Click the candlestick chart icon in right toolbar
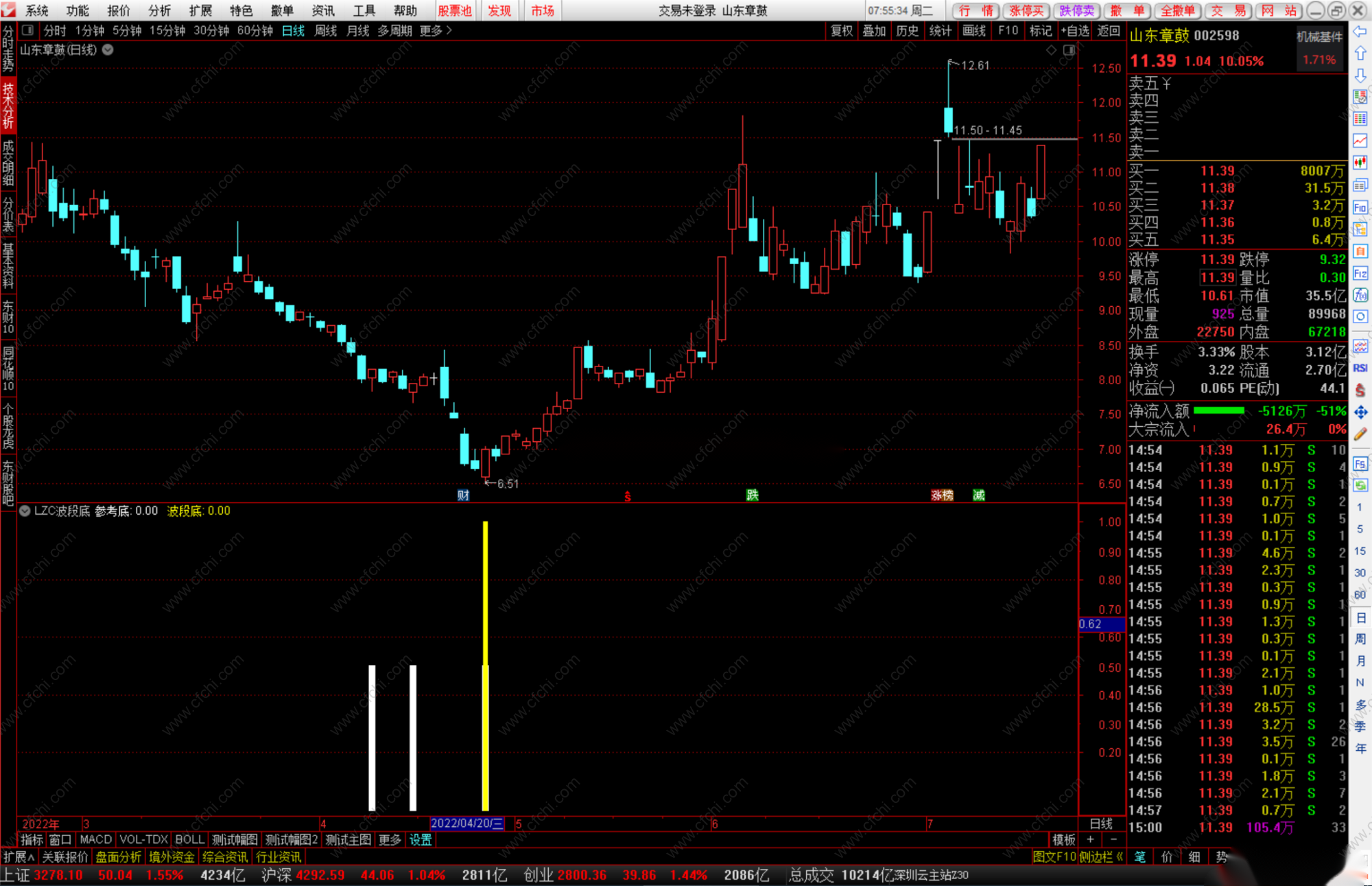Screen dimensions: 1372x886 coord(1360,163)
